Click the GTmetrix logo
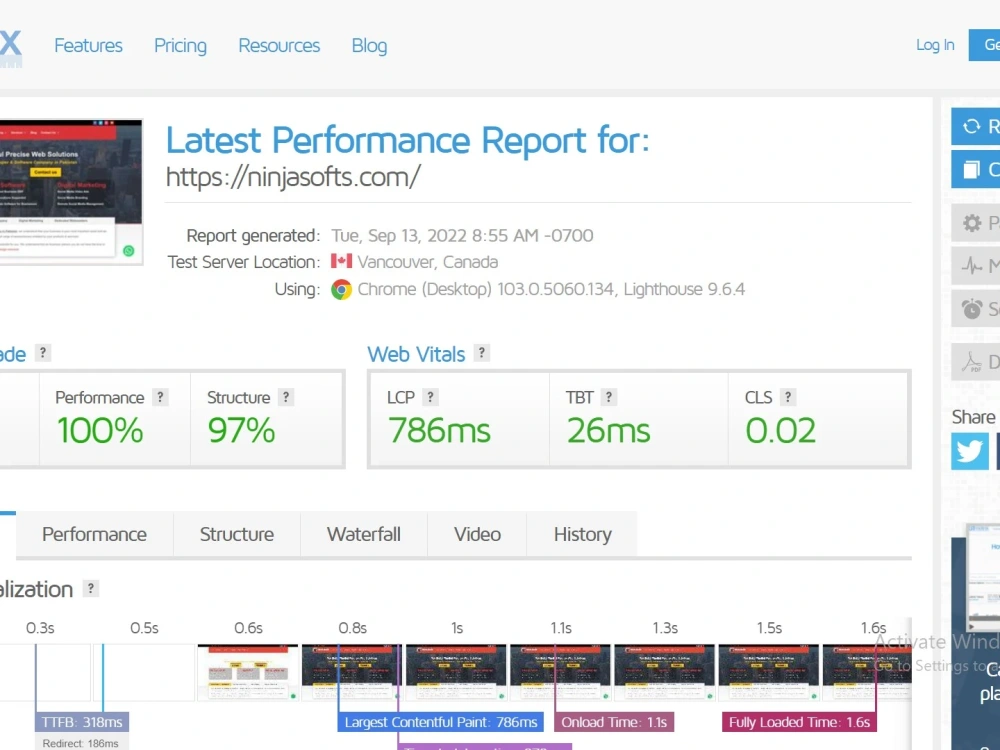Image resolution: width=1000 pixels, height=750 pixels. 11,48
